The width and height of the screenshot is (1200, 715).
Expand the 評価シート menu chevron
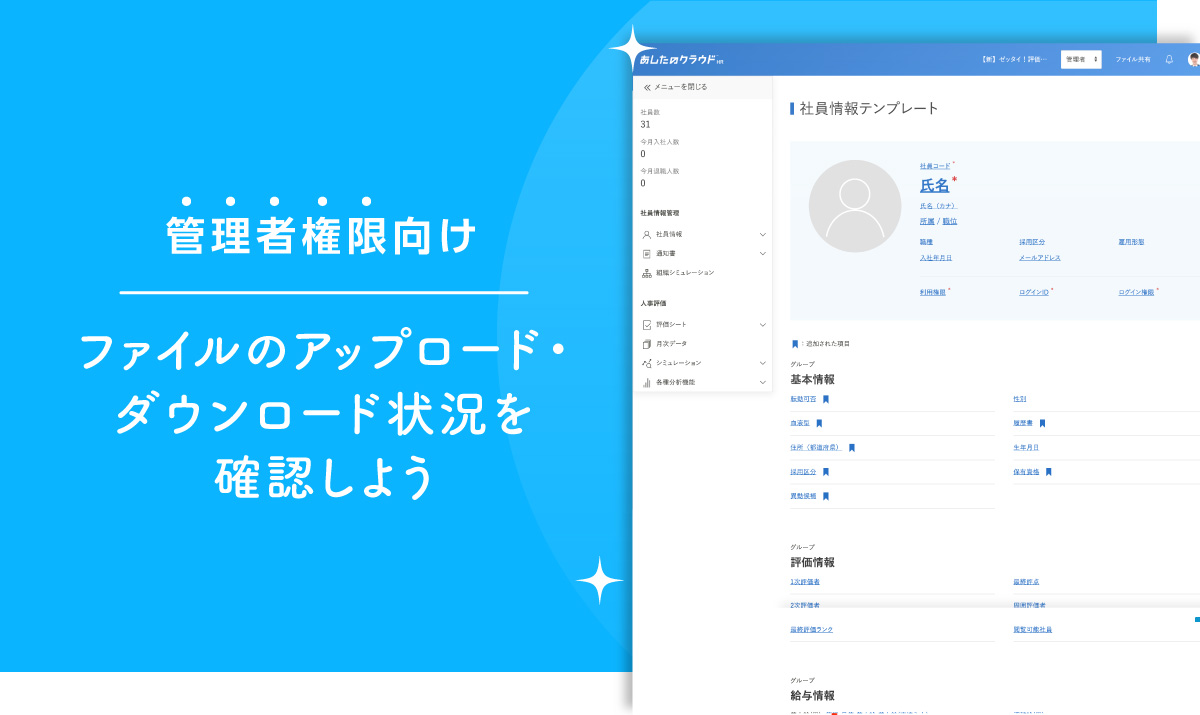tap(763, 324)
